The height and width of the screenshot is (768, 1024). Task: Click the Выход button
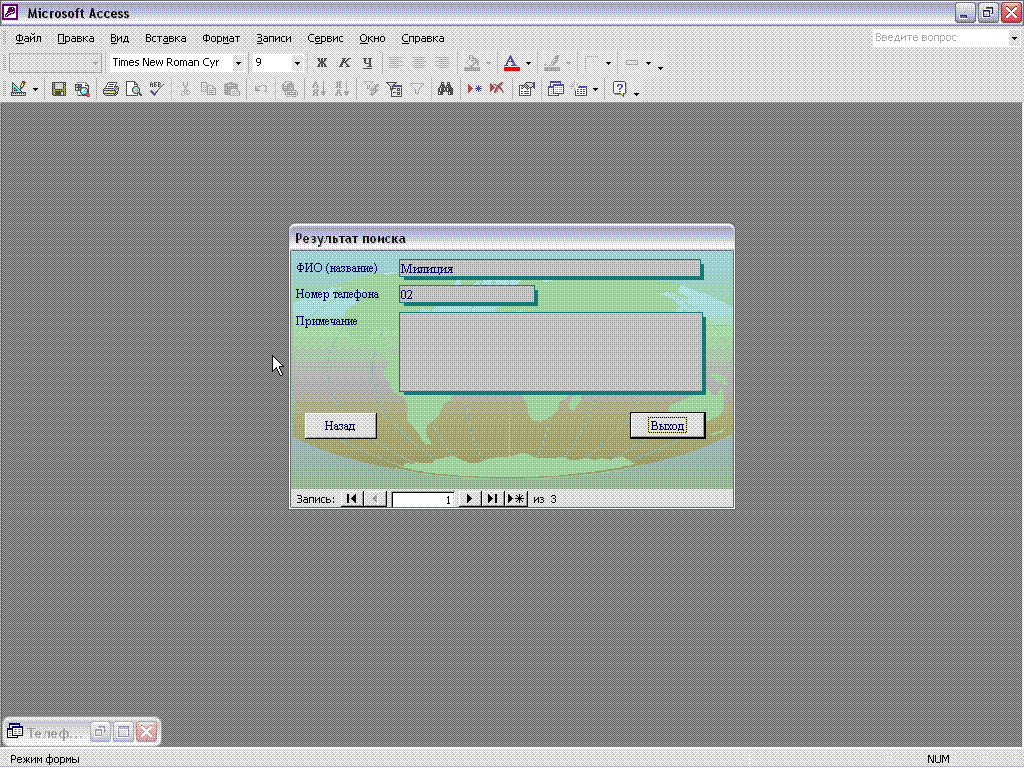[667, 426]
